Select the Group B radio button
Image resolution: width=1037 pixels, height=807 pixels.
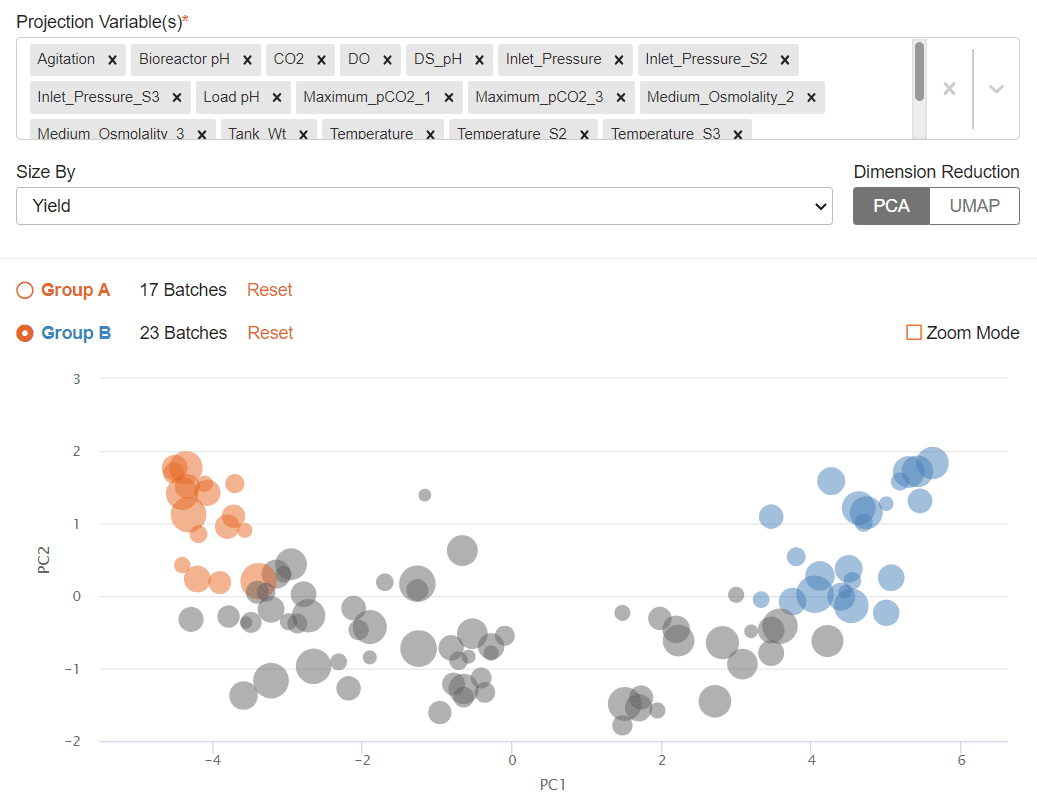point(25,333)
